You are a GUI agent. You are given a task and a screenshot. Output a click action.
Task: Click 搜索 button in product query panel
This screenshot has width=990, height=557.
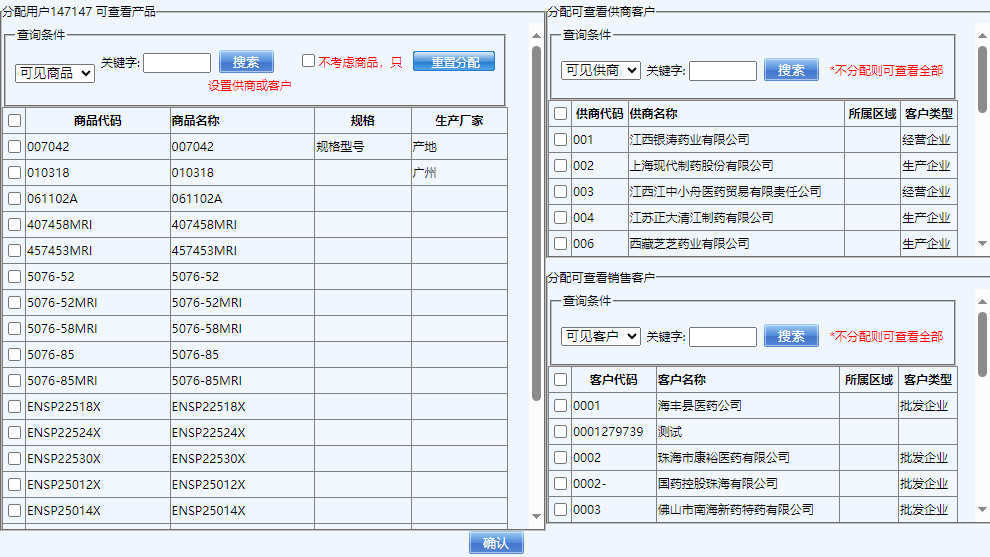246,62
